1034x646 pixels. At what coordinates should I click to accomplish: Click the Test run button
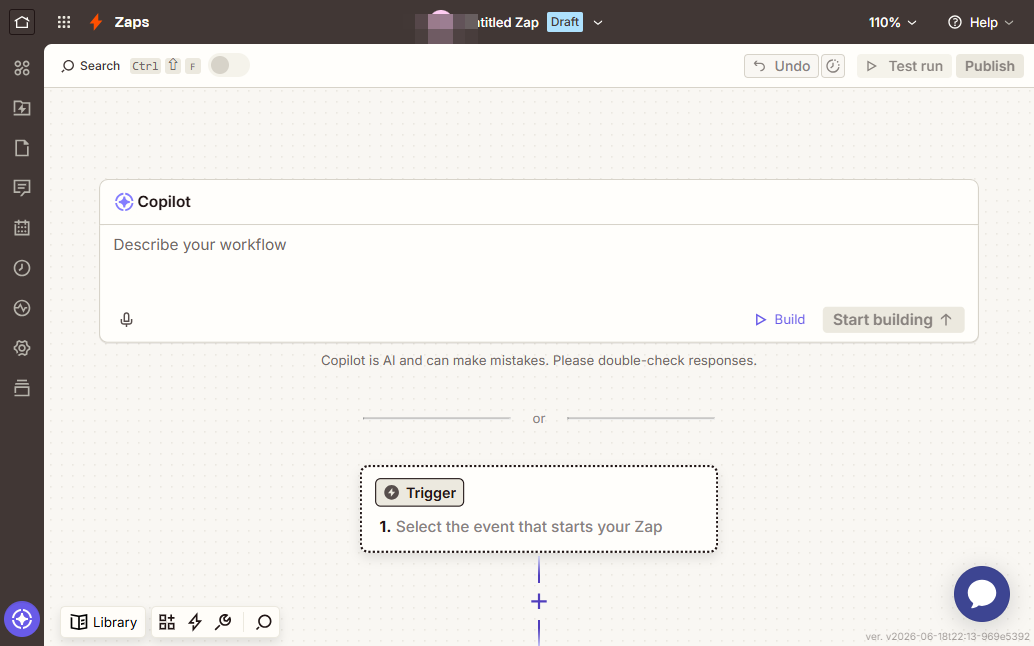904,66
